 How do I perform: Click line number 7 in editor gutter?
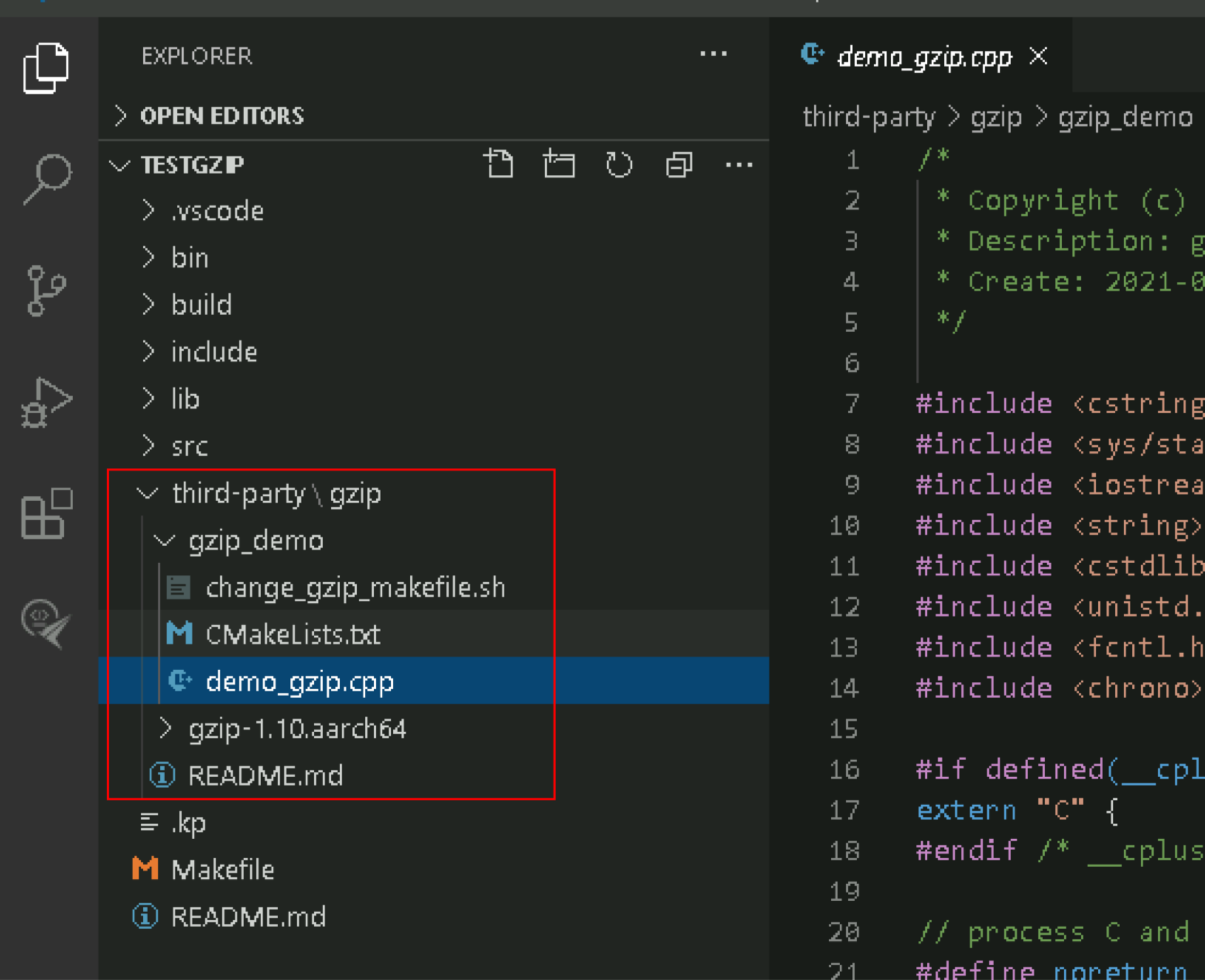pos(852,404)
